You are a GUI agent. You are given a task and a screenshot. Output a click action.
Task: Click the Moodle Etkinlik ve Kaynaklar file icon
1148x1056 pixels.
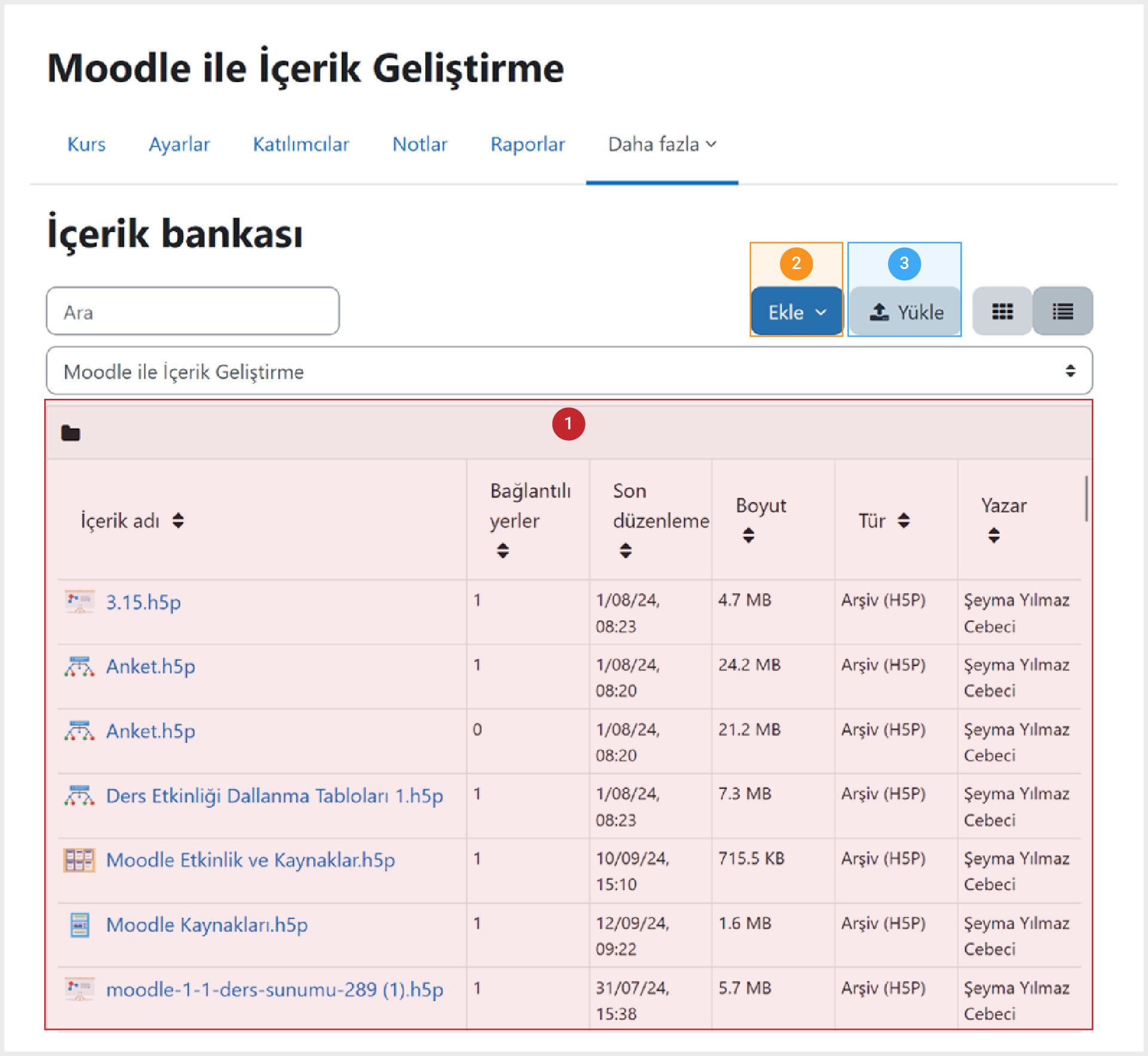(x=80, y=860)
